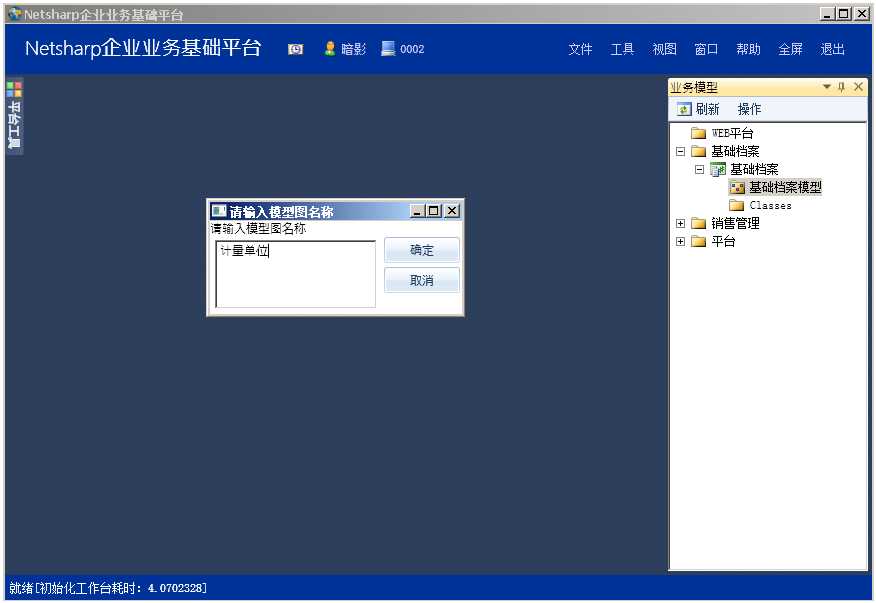Click the 基础档案模型 diagram icon

coord(737,187)
